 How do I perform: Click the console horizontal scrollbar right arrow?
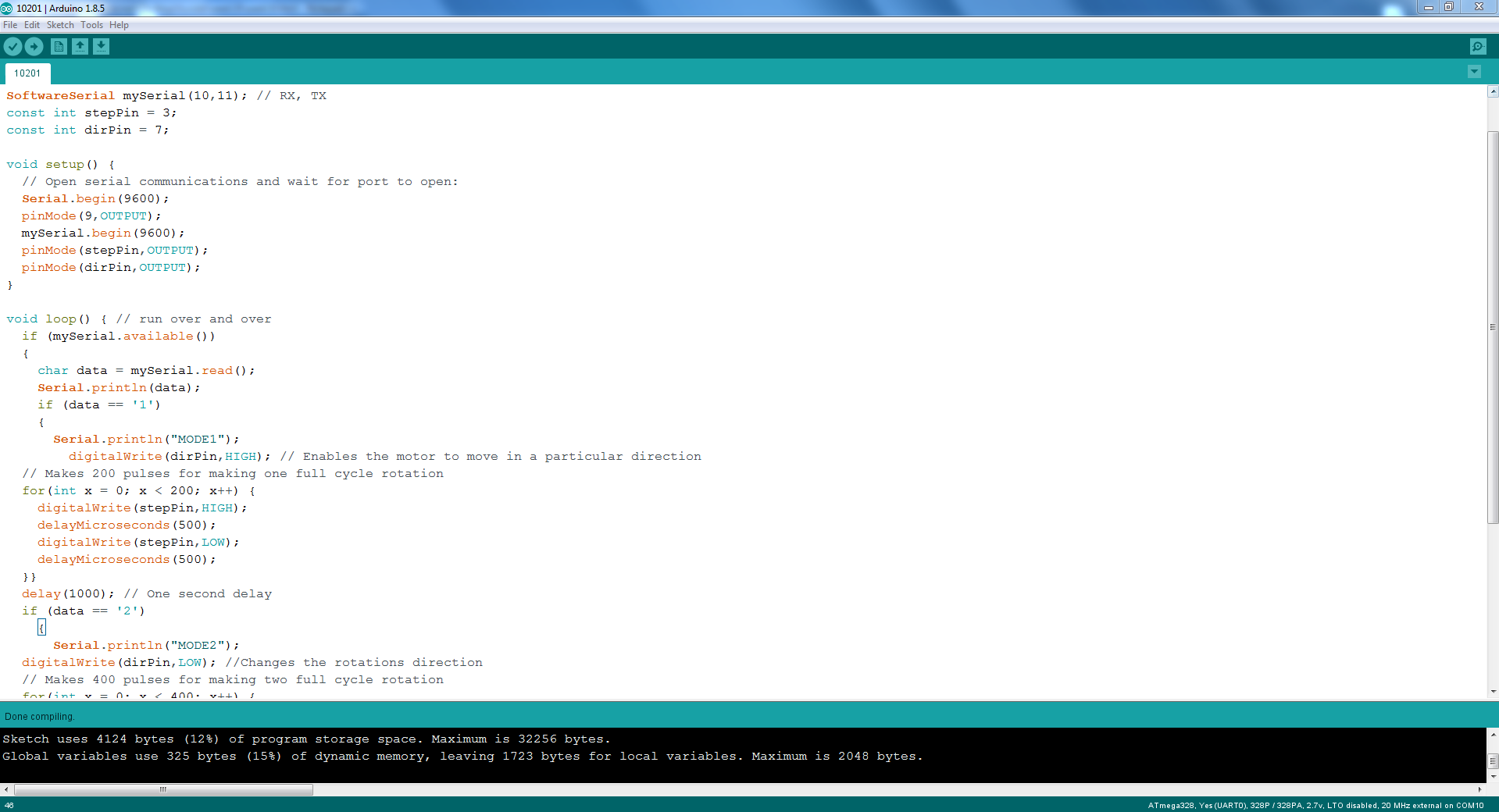[x=1479, y=789]
